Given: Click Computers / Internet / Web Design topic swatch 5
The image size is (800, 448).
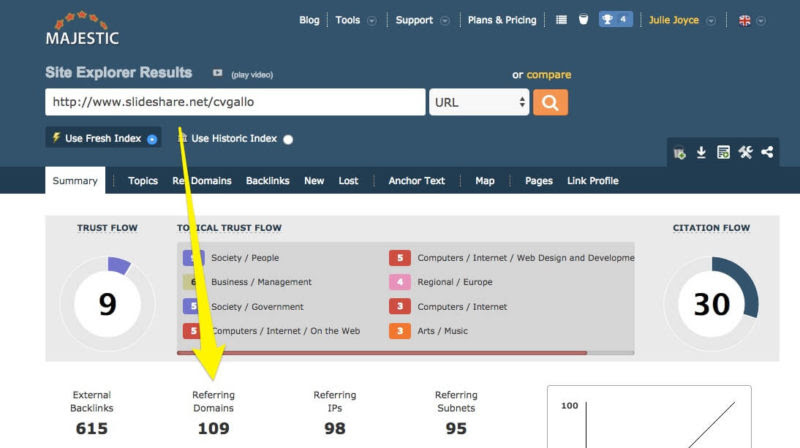Looking at the screenshot, I should [x=400, y=258].
